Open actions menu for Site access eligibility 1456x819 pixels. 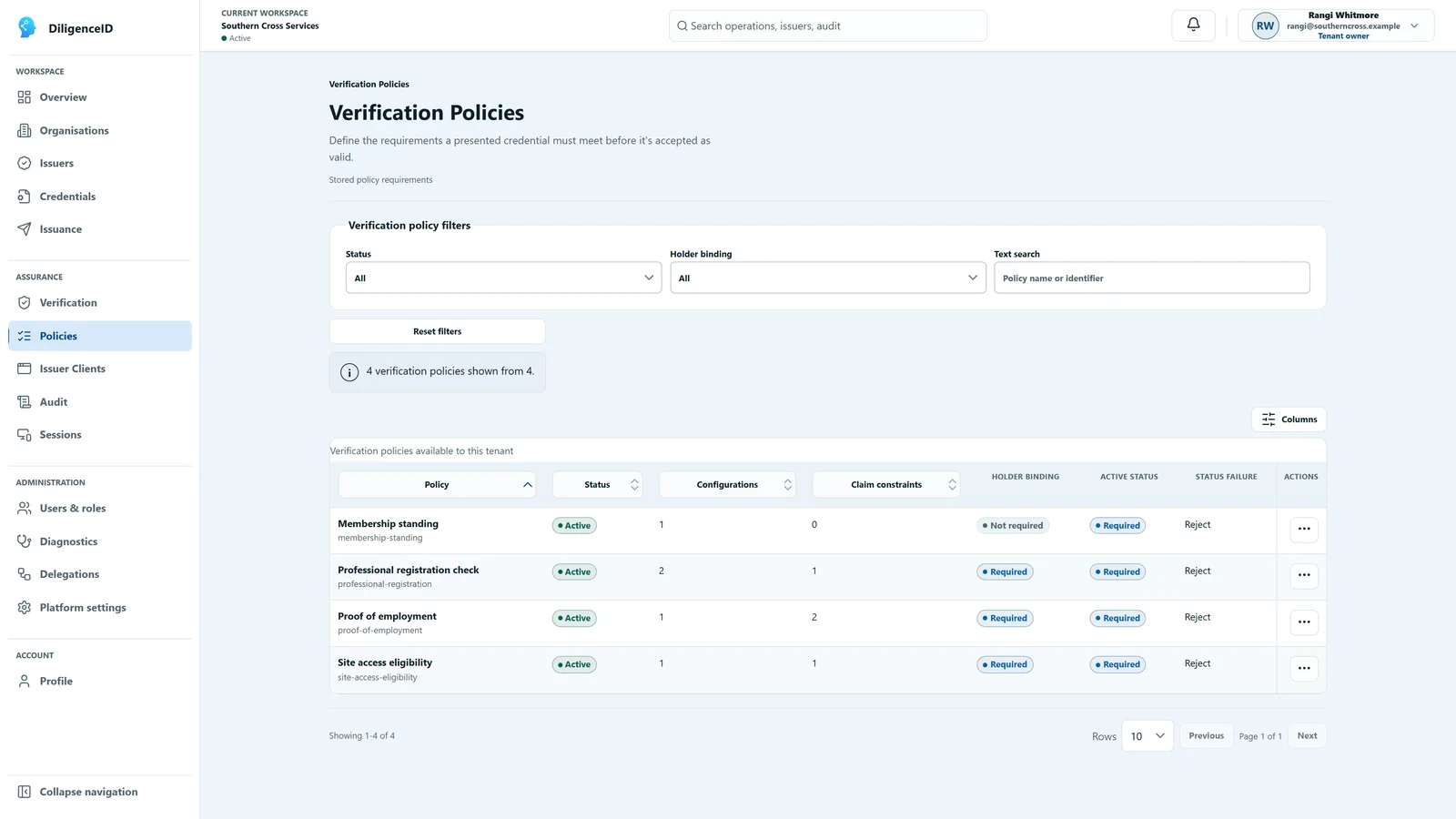1304,668
